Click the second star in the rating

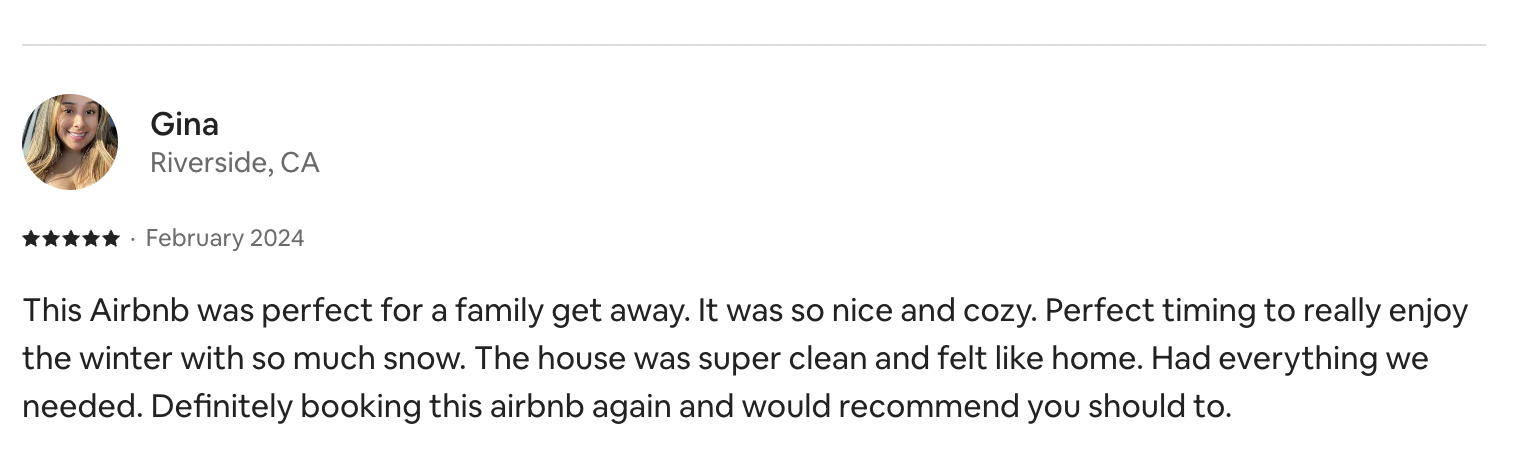pyautogui.click(x=51, y=238)
